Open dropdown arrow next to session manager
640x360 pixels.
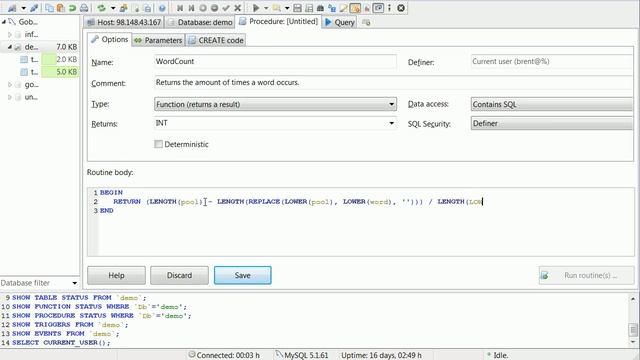[24, 8]
